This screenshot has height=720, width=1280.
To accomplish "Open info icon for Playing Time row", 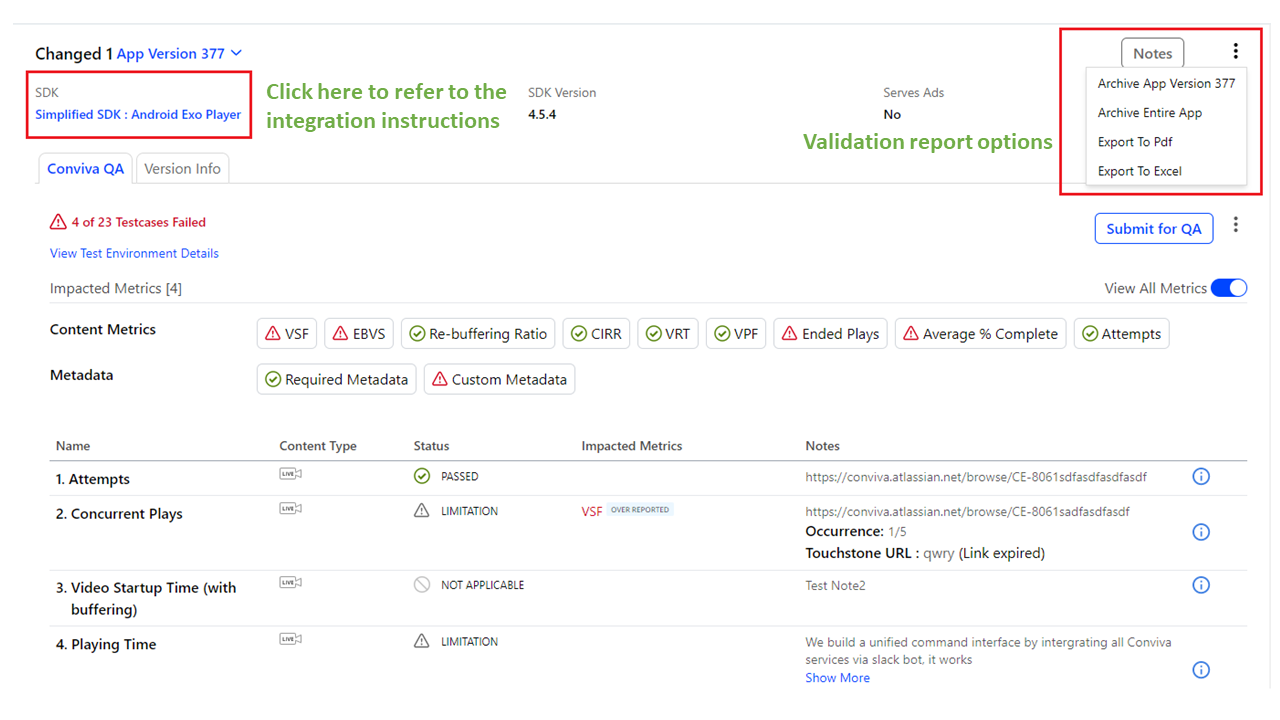I will [1202, 670].
